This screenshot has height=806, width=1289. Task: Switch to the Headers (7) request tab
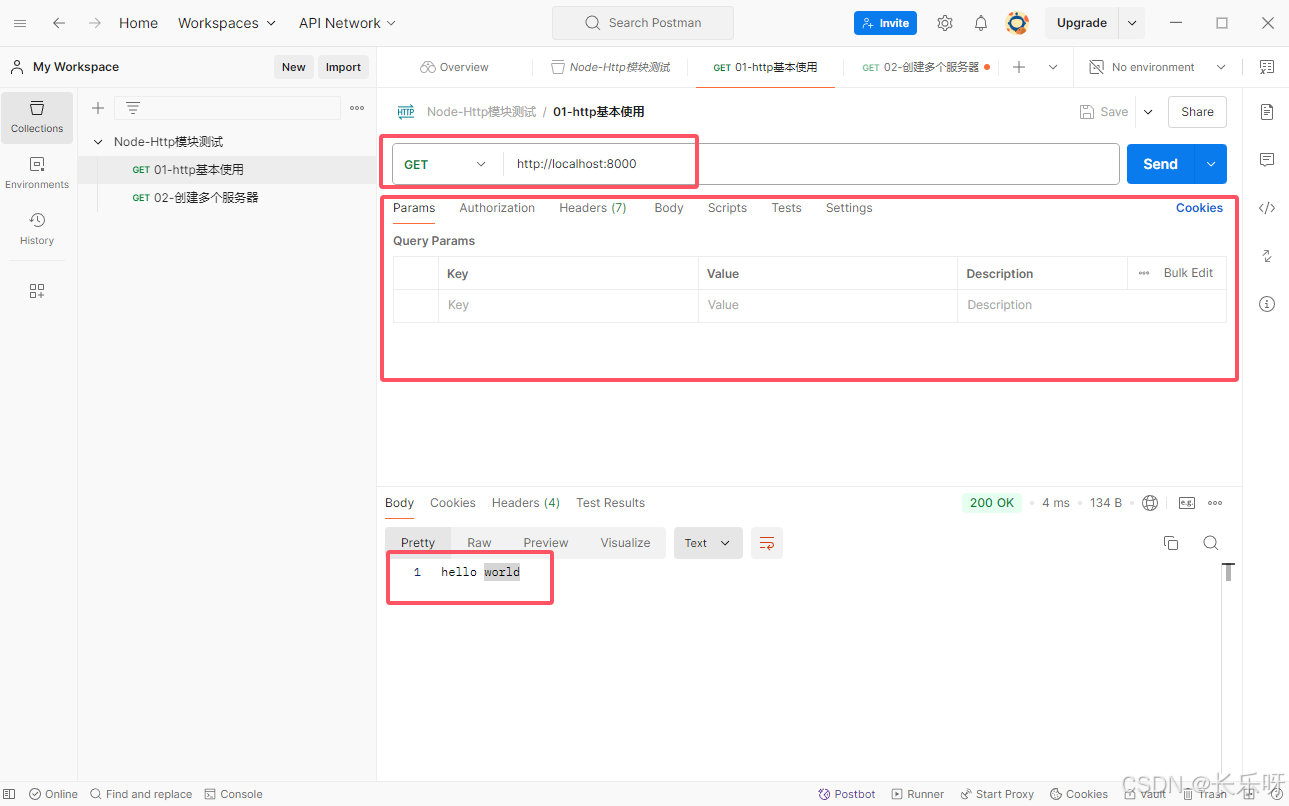[593, 208]
